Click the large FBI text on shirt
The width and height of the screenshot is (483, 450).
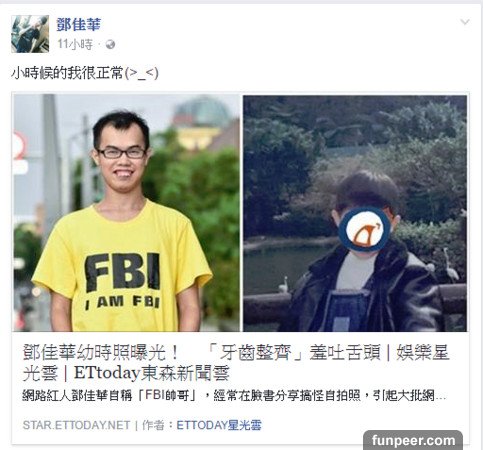(122, 272)
